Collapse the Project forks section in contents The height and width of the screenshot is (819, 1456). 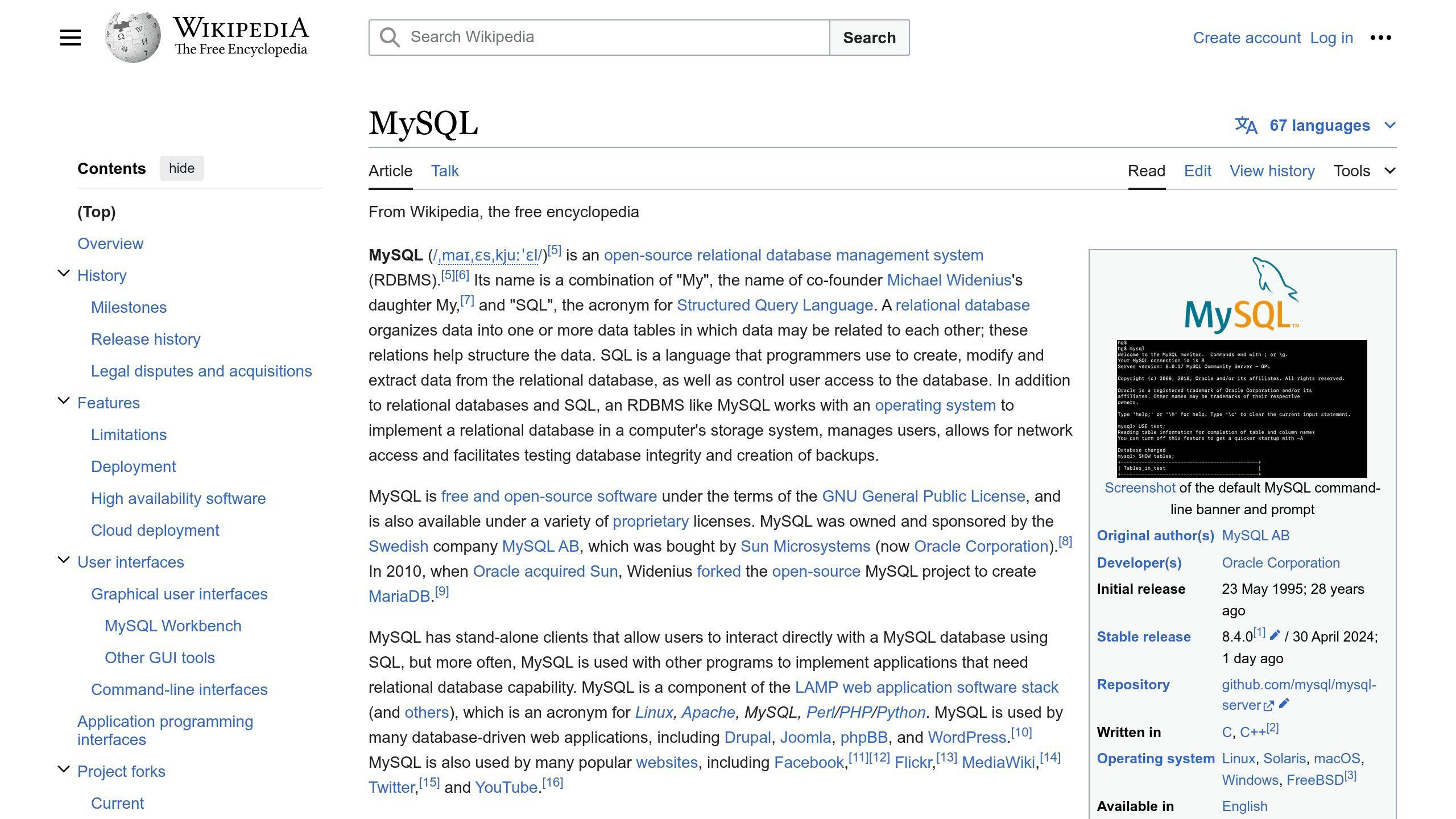click(x=64, y=770)
